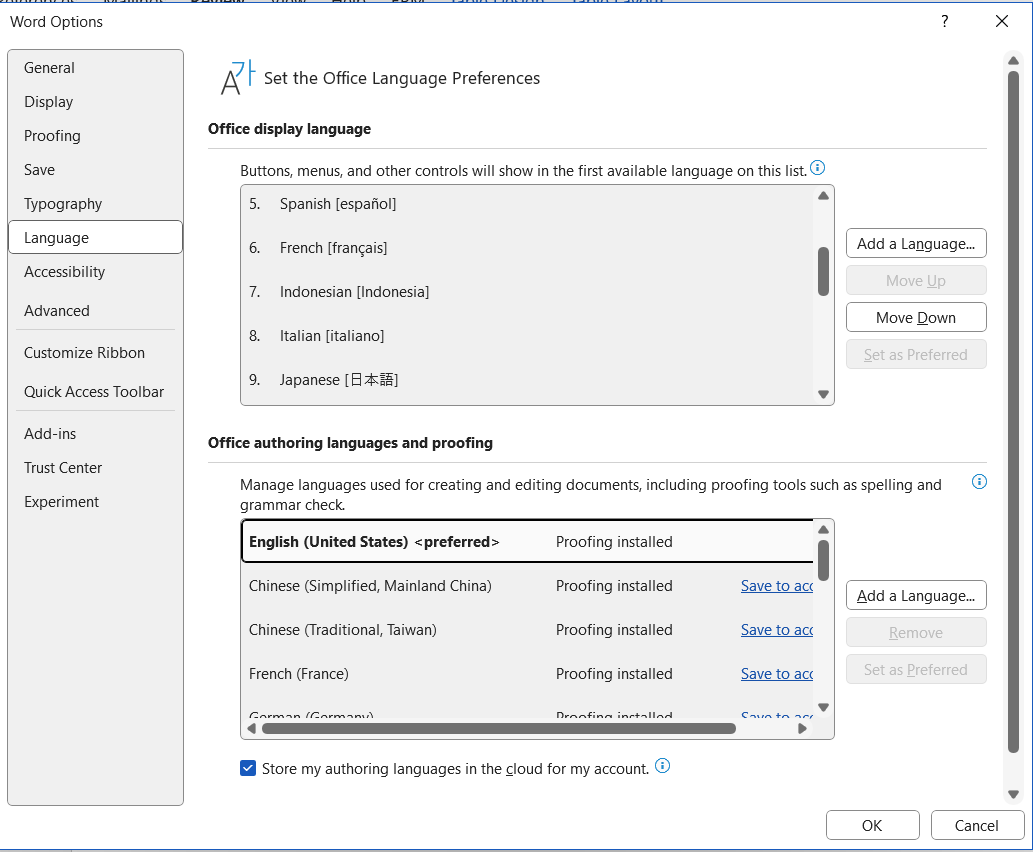Click the info icon beside the cloud storage checkbox
The height and width of the screenshot is (852, 1033).
[662, 768]
